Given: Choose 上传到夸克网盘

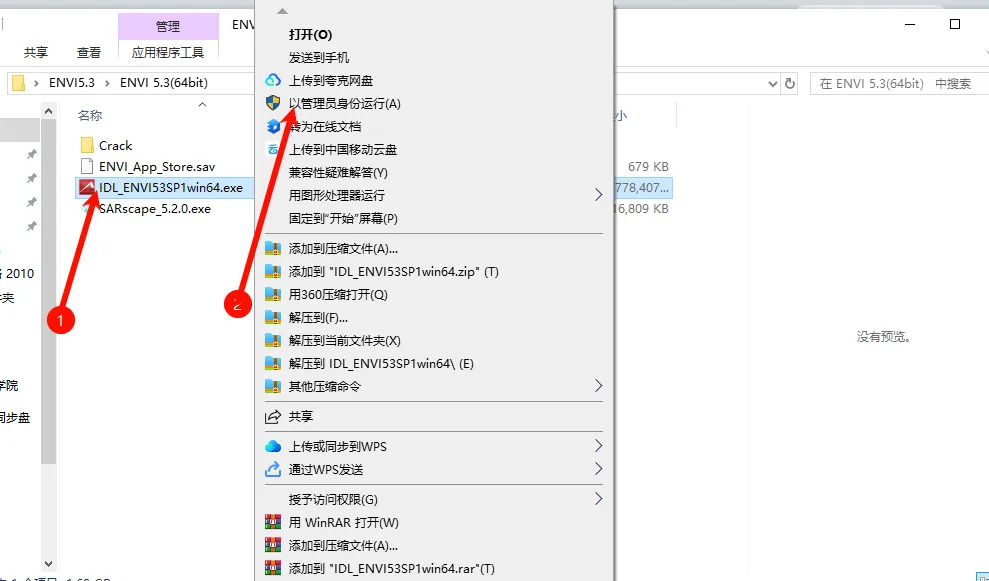Looking at the screenshot, I should tap(331, 80).
